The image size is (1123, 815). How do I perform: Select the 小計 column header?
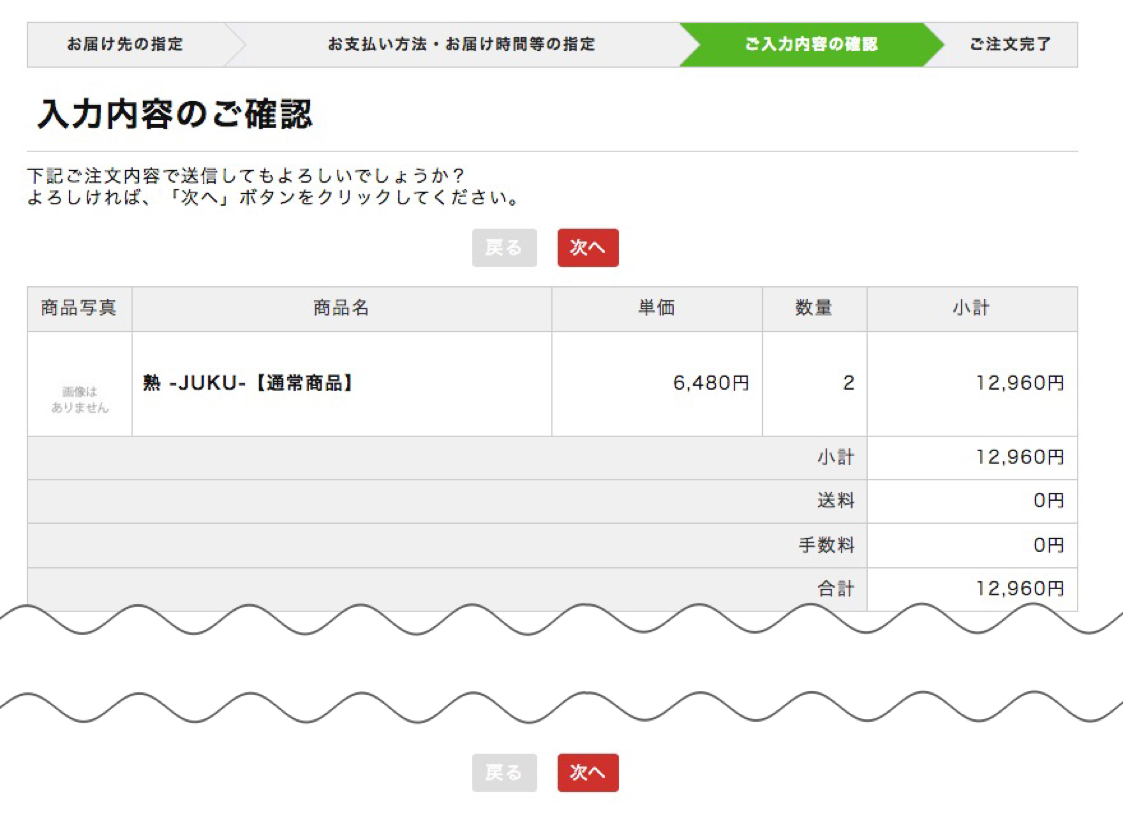(973, 308)
